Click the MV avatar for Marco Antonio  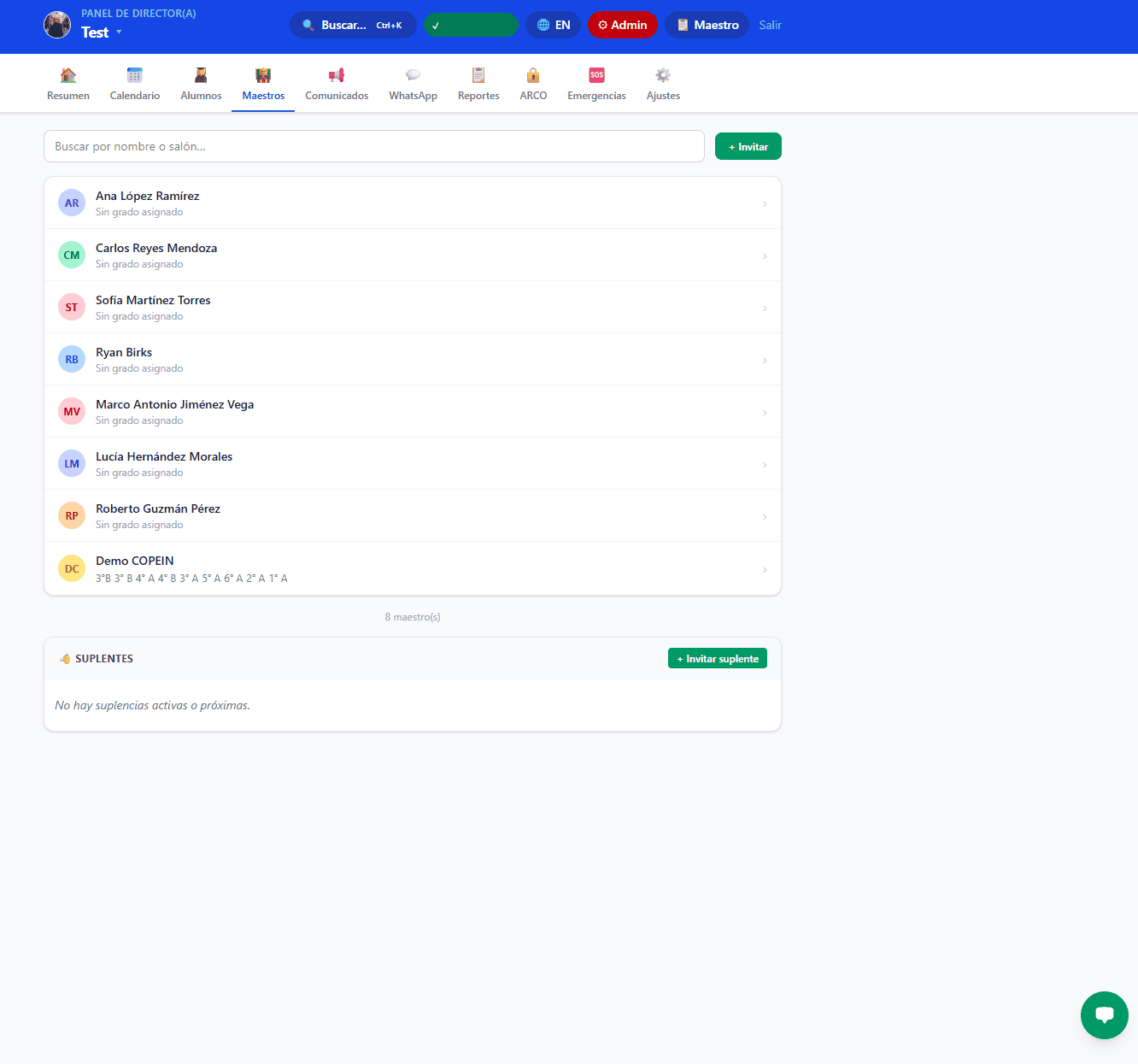point(72,411)
